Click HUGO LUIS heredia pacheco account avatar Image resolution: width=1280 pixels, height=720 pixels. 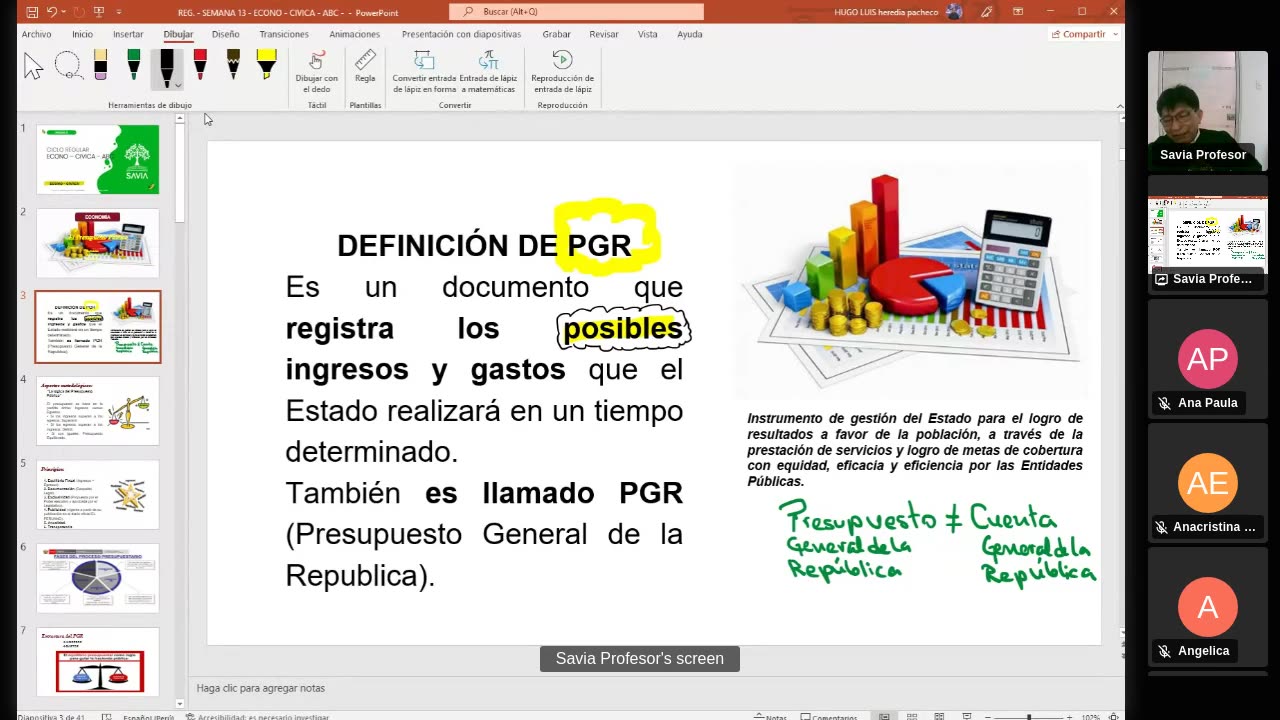(954, 12)
